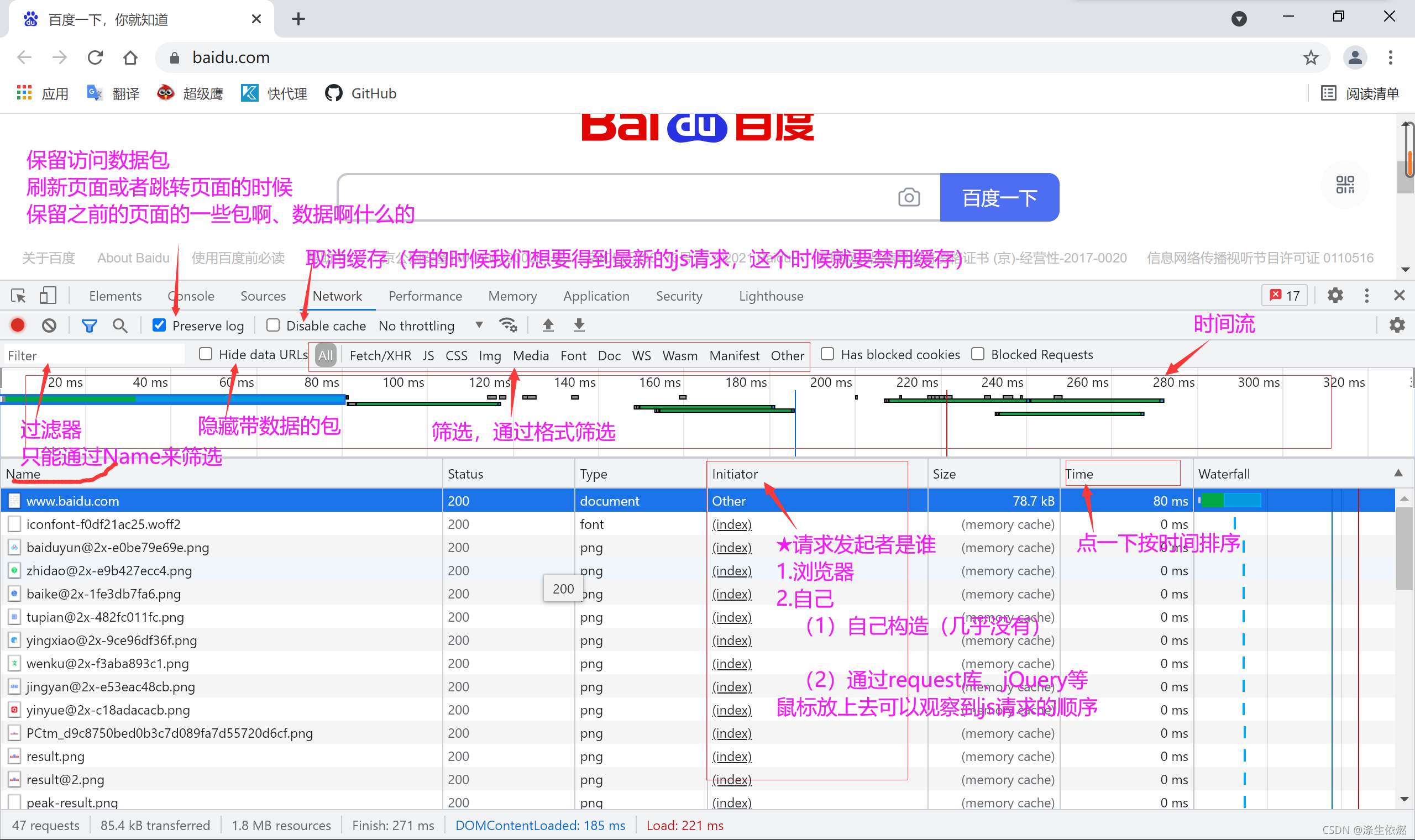Open the Performance tab

(425, 296)
